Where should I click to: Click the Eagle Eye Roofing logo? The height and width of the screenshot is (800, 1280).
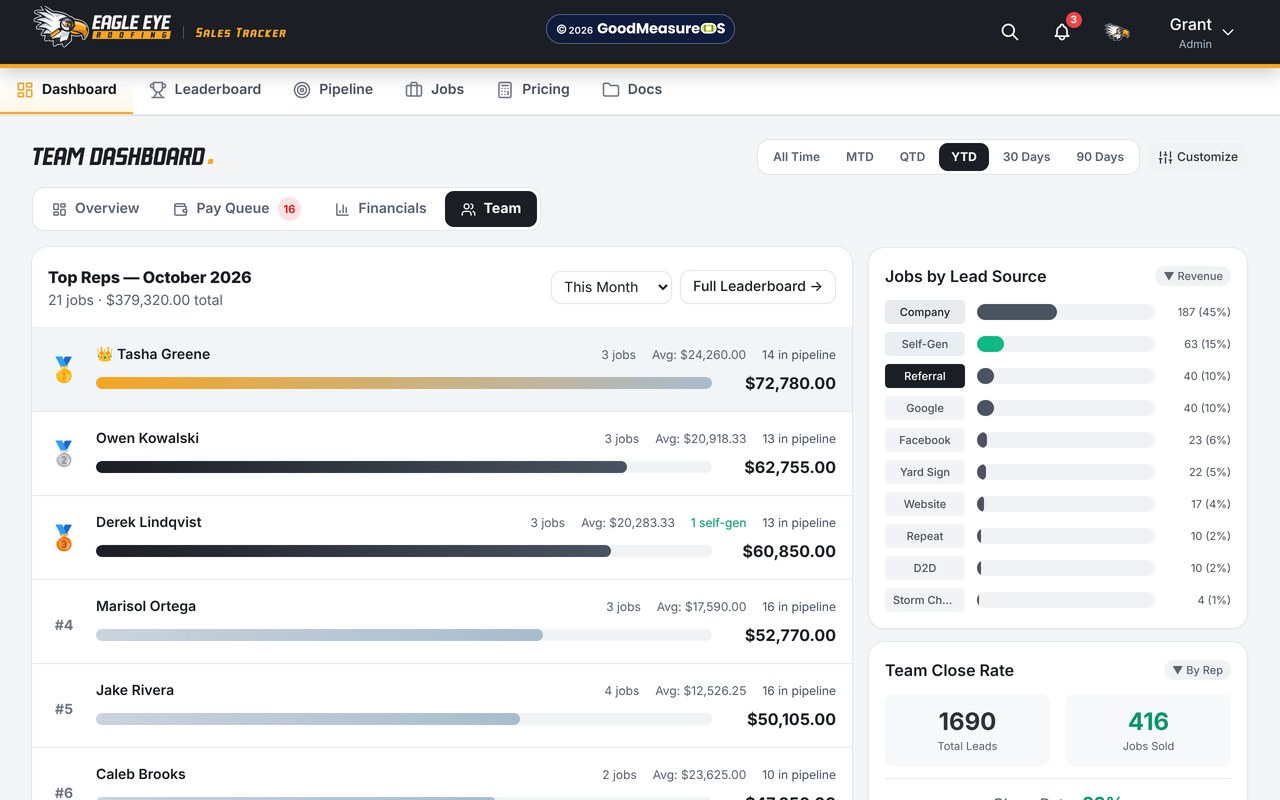[x=103, y=27]
